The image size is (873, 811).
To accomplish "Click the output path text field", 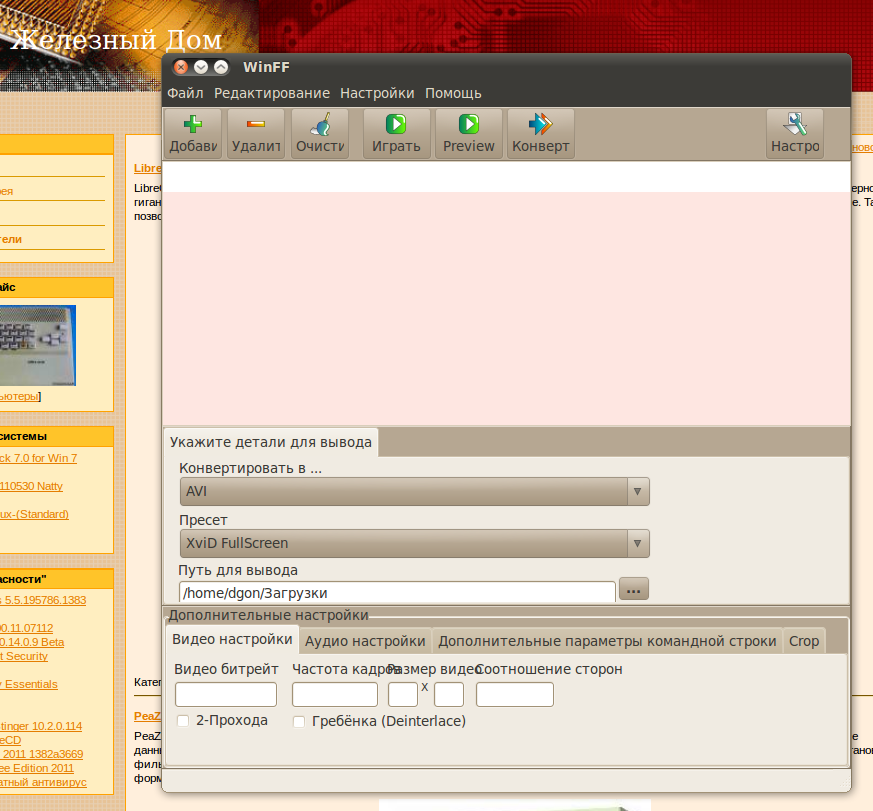I will [x=396, y=593].
